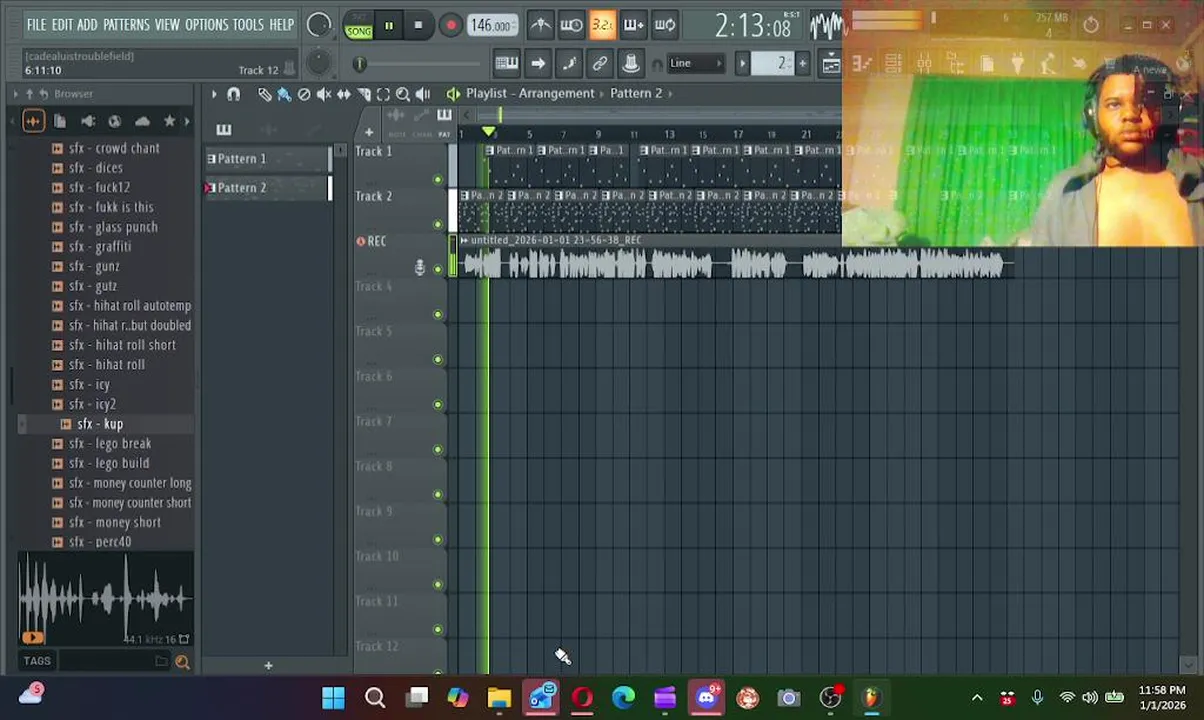Add a new pattern with plus button
Viewport: 1204px width, 720px height.
click(802, 64)
